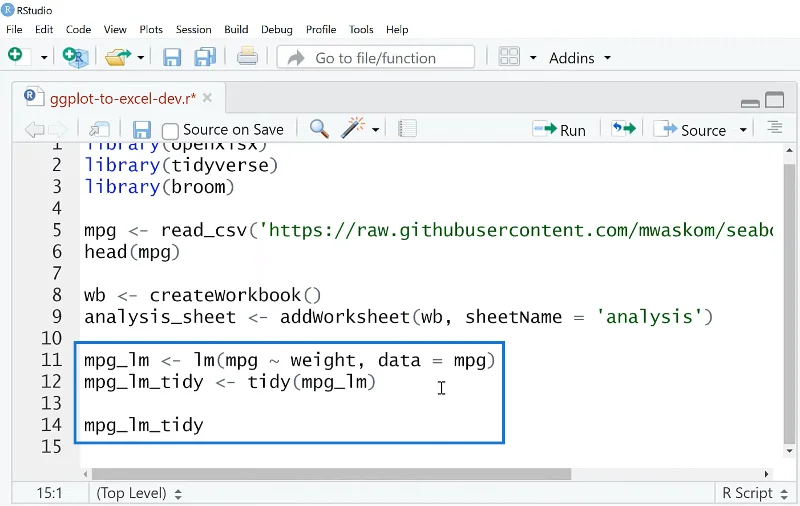Close the ggplot-to-excel-dev.r tab
Screen dimensions: 800x506
point(207,97)
